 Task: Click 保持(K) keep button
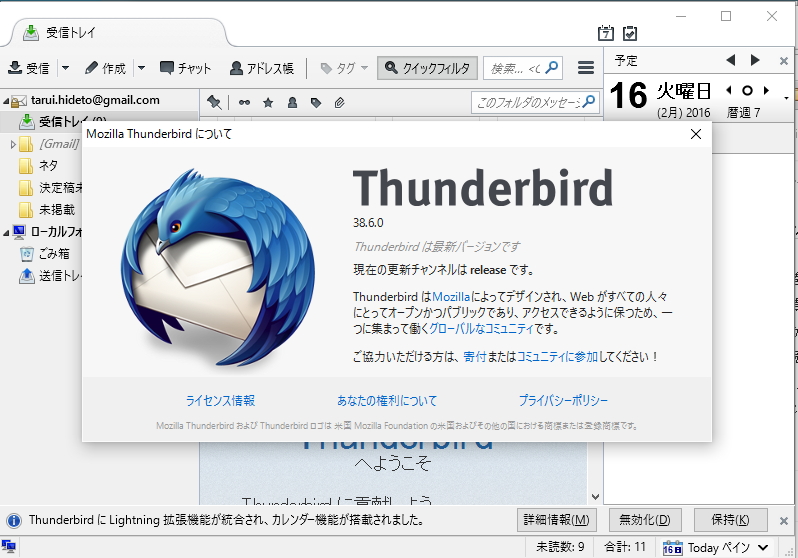pos(730,520)
